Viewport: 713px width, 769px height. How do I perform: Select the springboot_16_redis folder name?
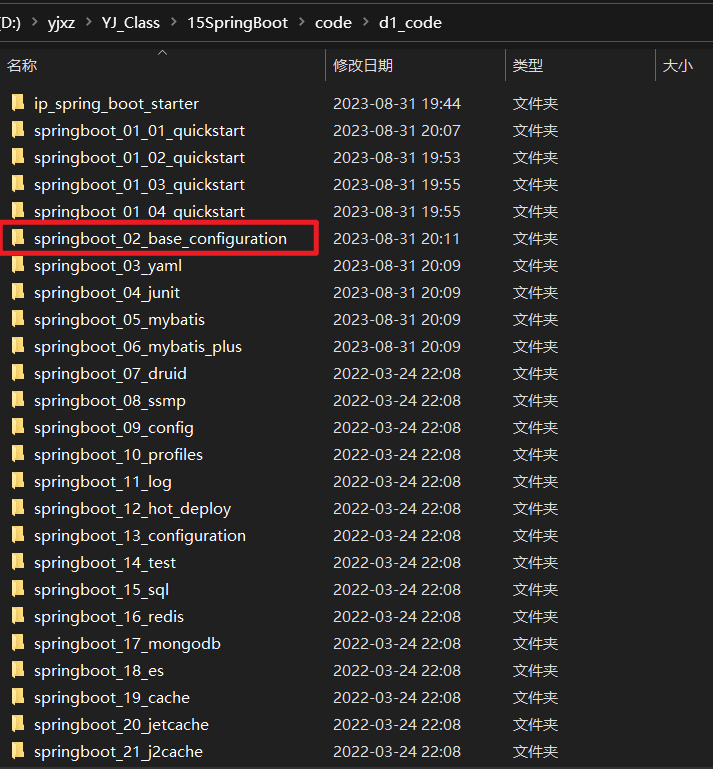click(x=109, y=616)
